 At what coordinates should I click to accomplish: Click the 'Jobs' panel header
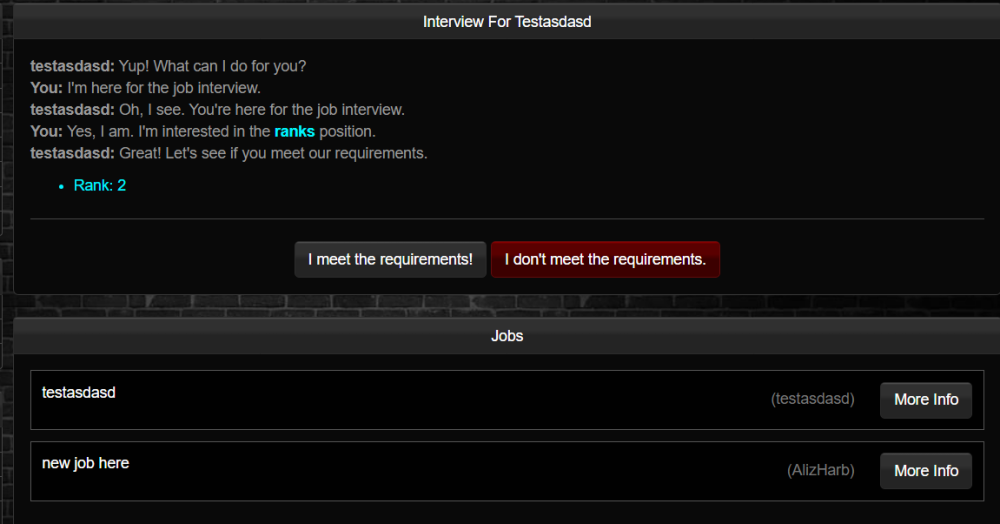coord(507,336)
